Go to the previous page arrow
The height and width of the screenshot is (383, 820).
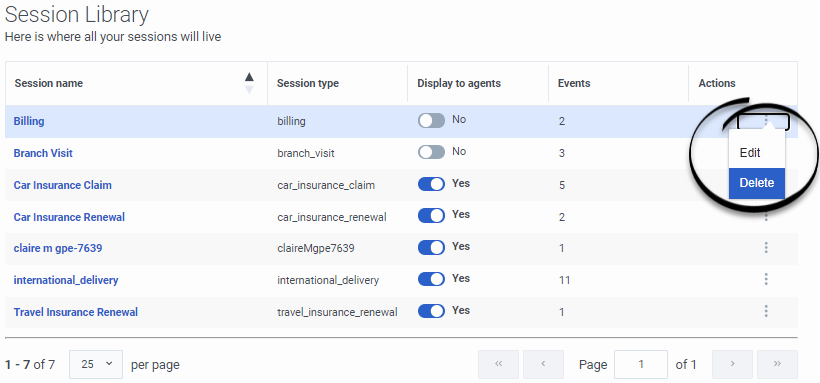coord(543,364)
